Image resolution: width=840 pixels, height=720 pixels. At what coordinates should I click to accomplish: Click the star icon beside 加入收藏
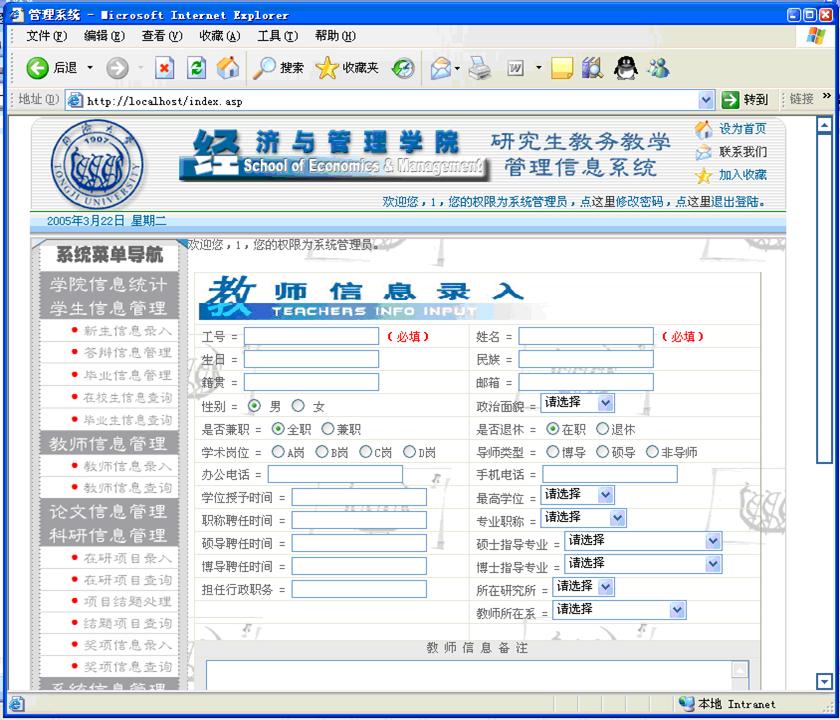coord(703,175)
